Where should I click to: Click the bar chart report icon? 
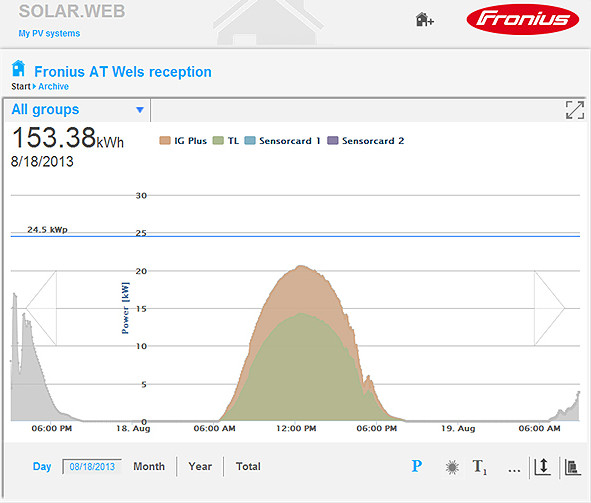click(x=573, y=467)
